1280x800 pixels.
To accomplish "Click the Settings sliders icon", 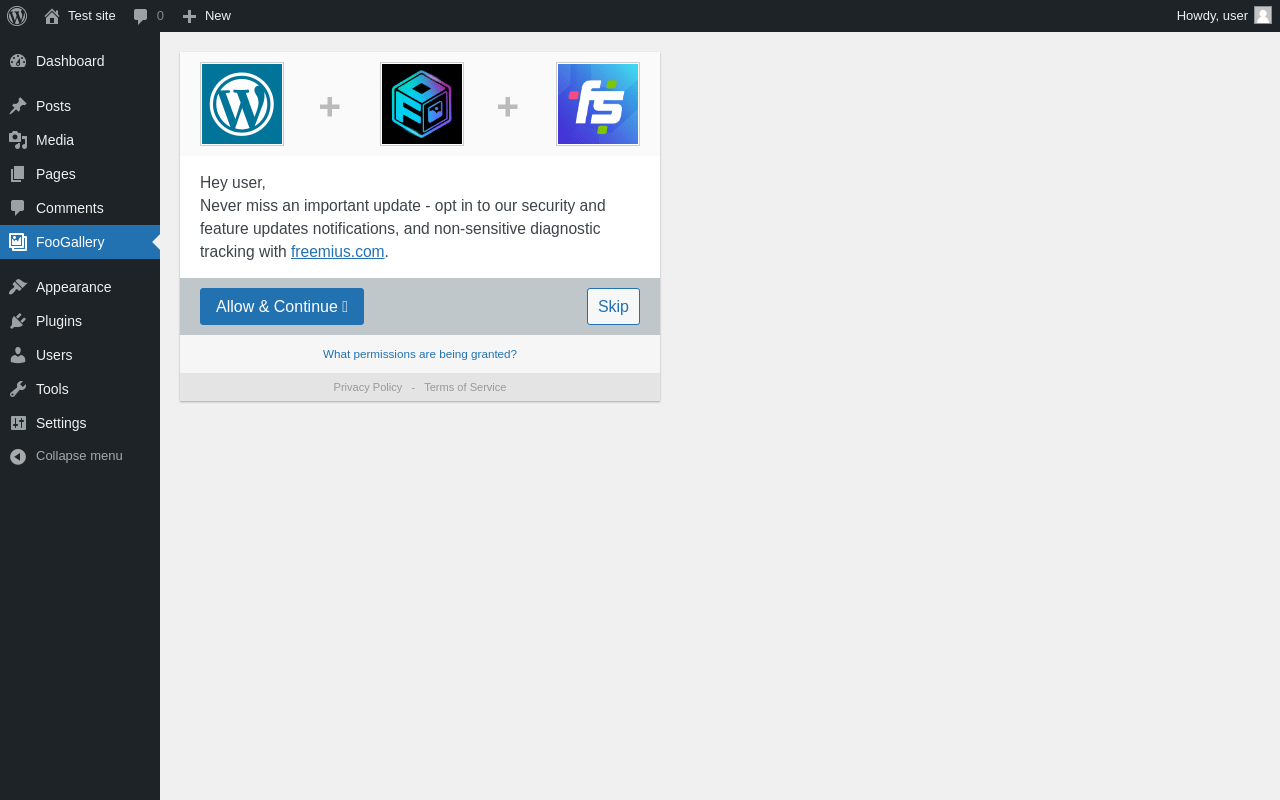I will [x=18, y=423].
